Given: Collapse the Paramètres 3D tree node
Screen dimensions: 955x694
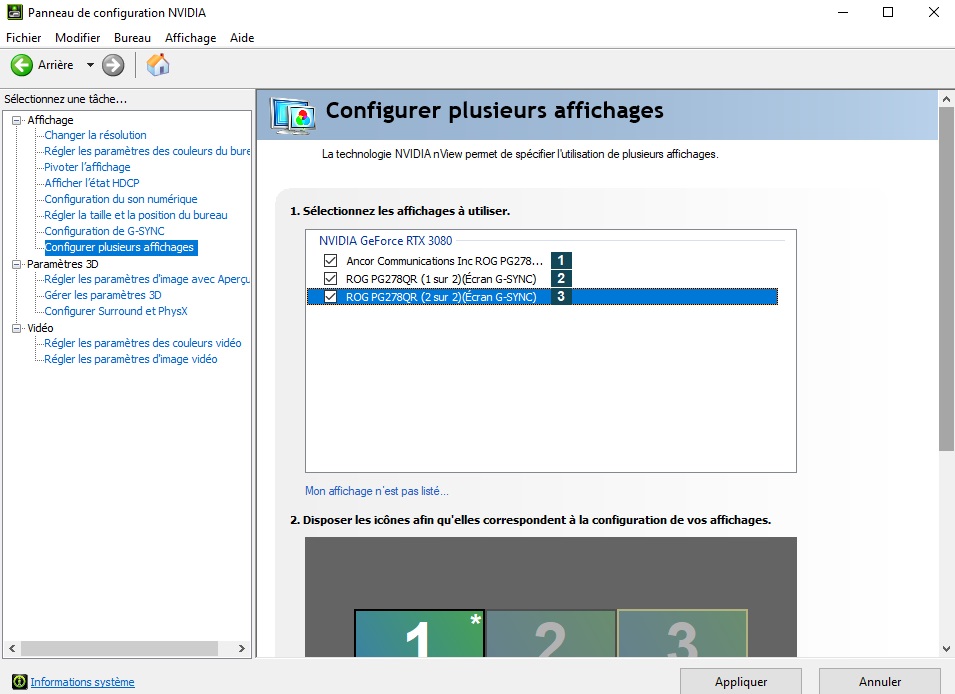Looking at the screenshot, I should 16,264.
